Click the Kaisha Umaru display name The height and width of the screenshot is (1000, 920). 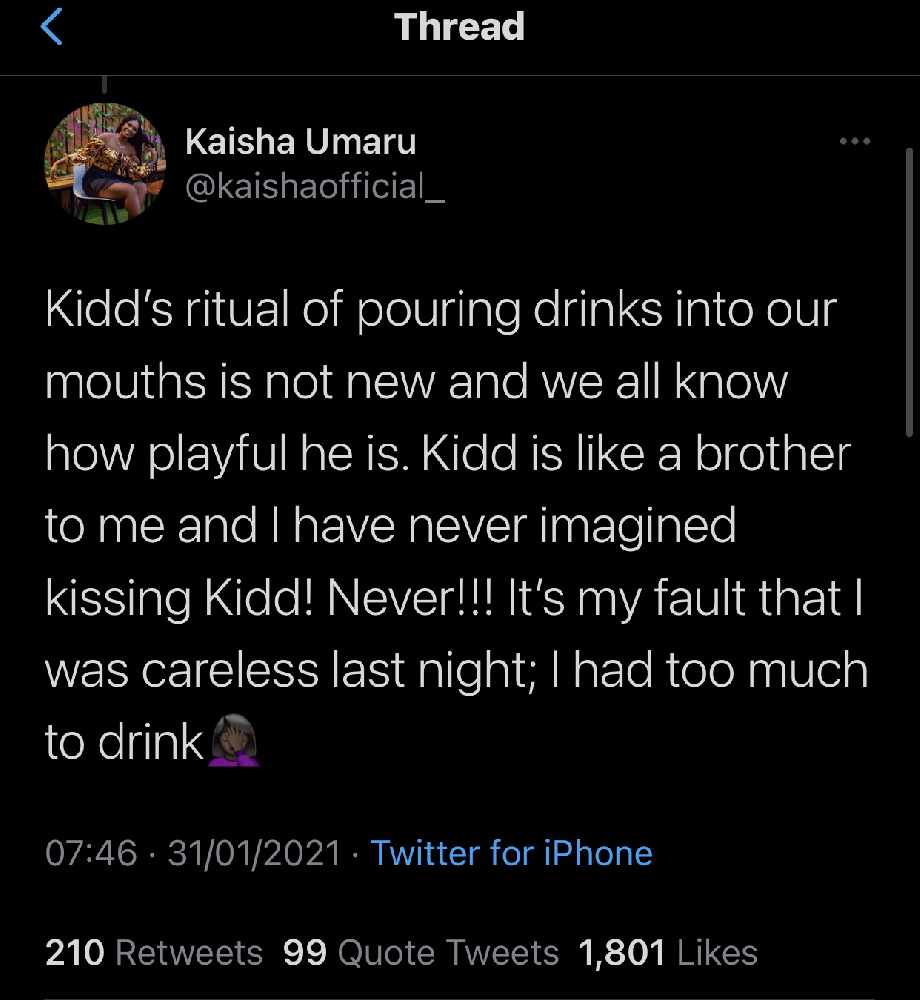[300, 143]
